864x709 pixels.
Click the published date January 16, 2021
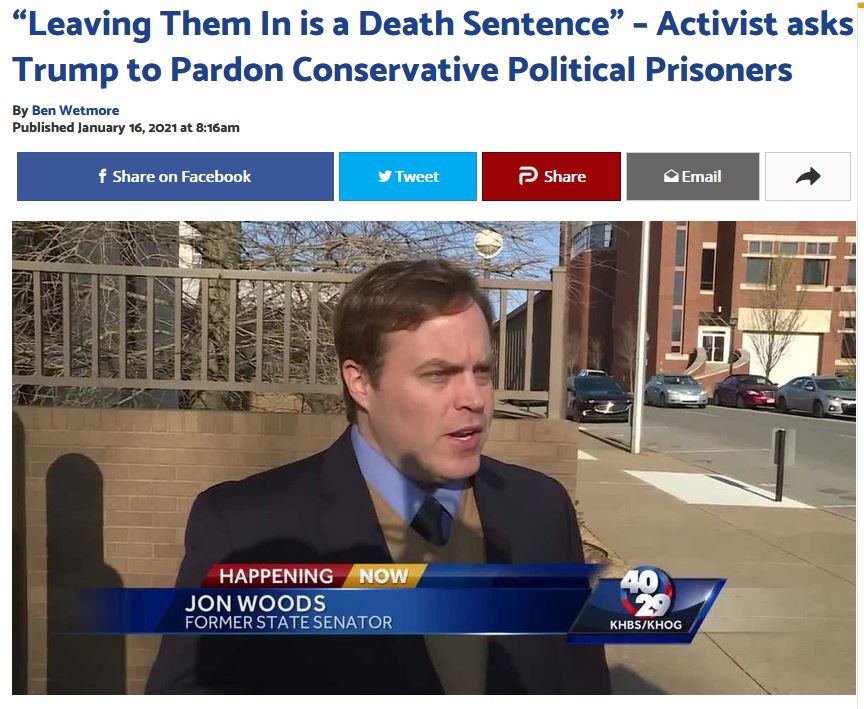click(x=127, y=127)
